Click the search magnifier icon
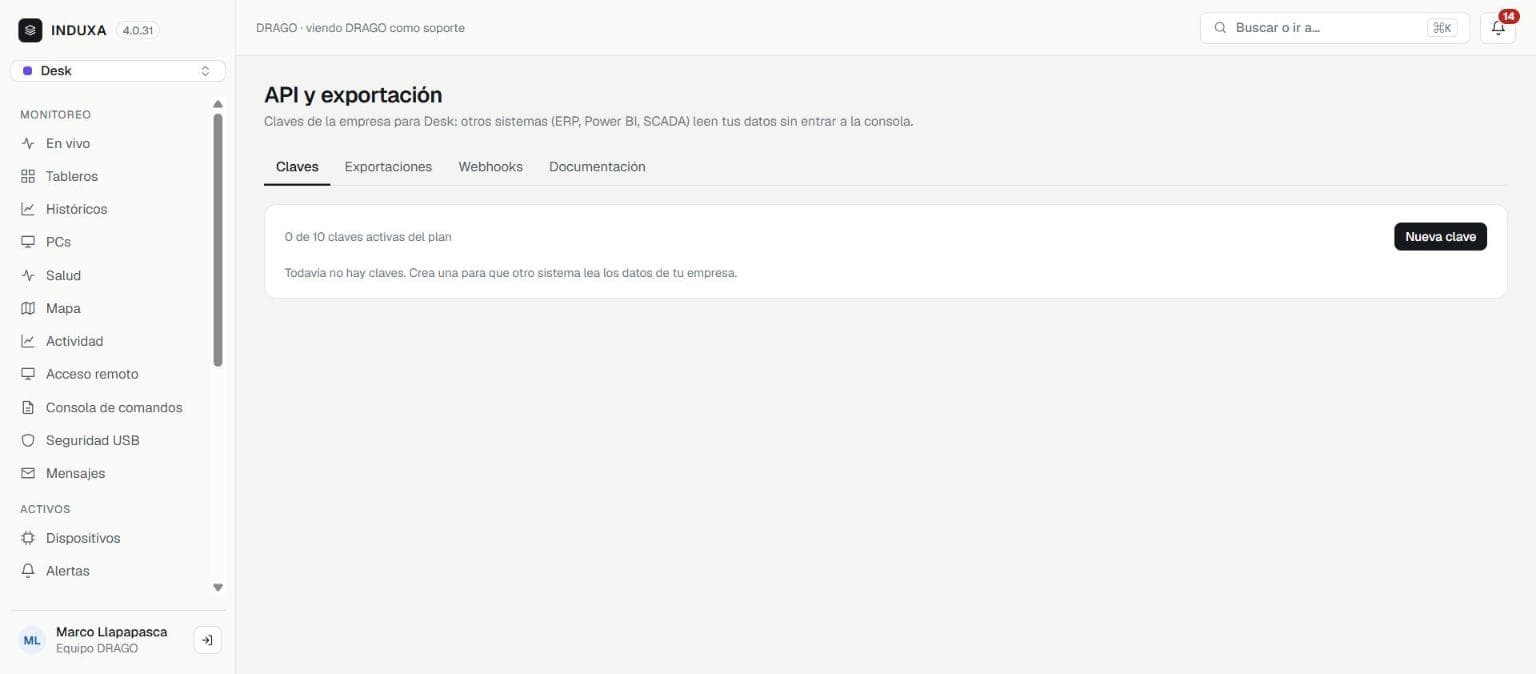The height and width of the screenshot is (674, 1536). 1220,28
